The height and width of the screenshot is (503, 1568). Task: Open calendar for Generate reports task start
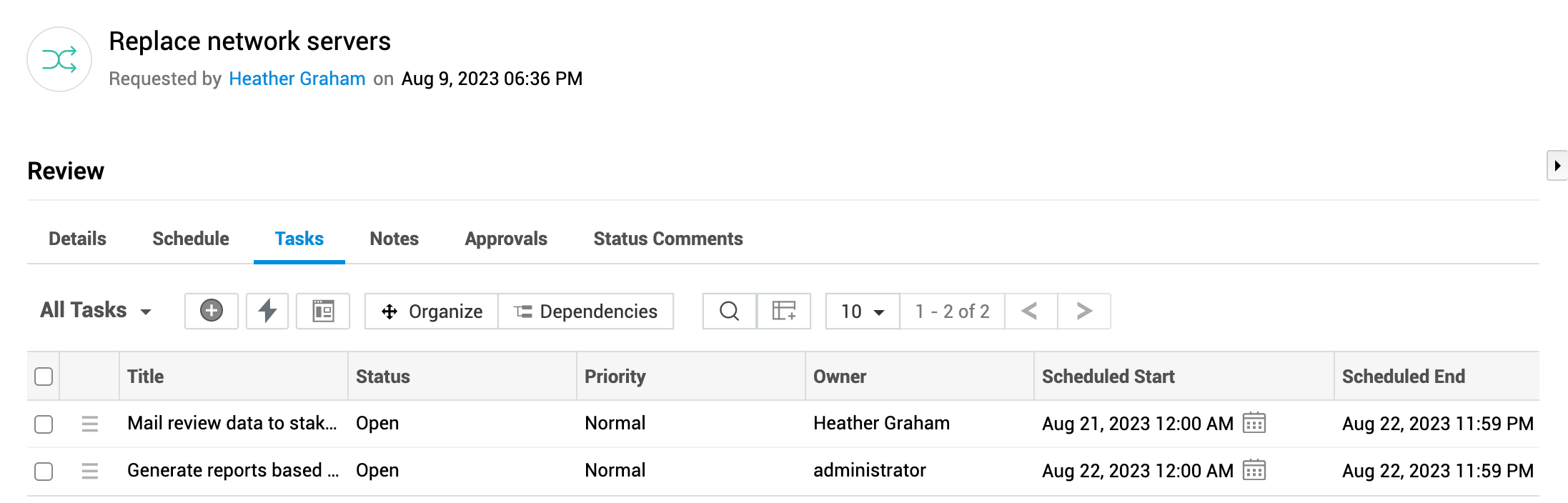coord(1254,470)
